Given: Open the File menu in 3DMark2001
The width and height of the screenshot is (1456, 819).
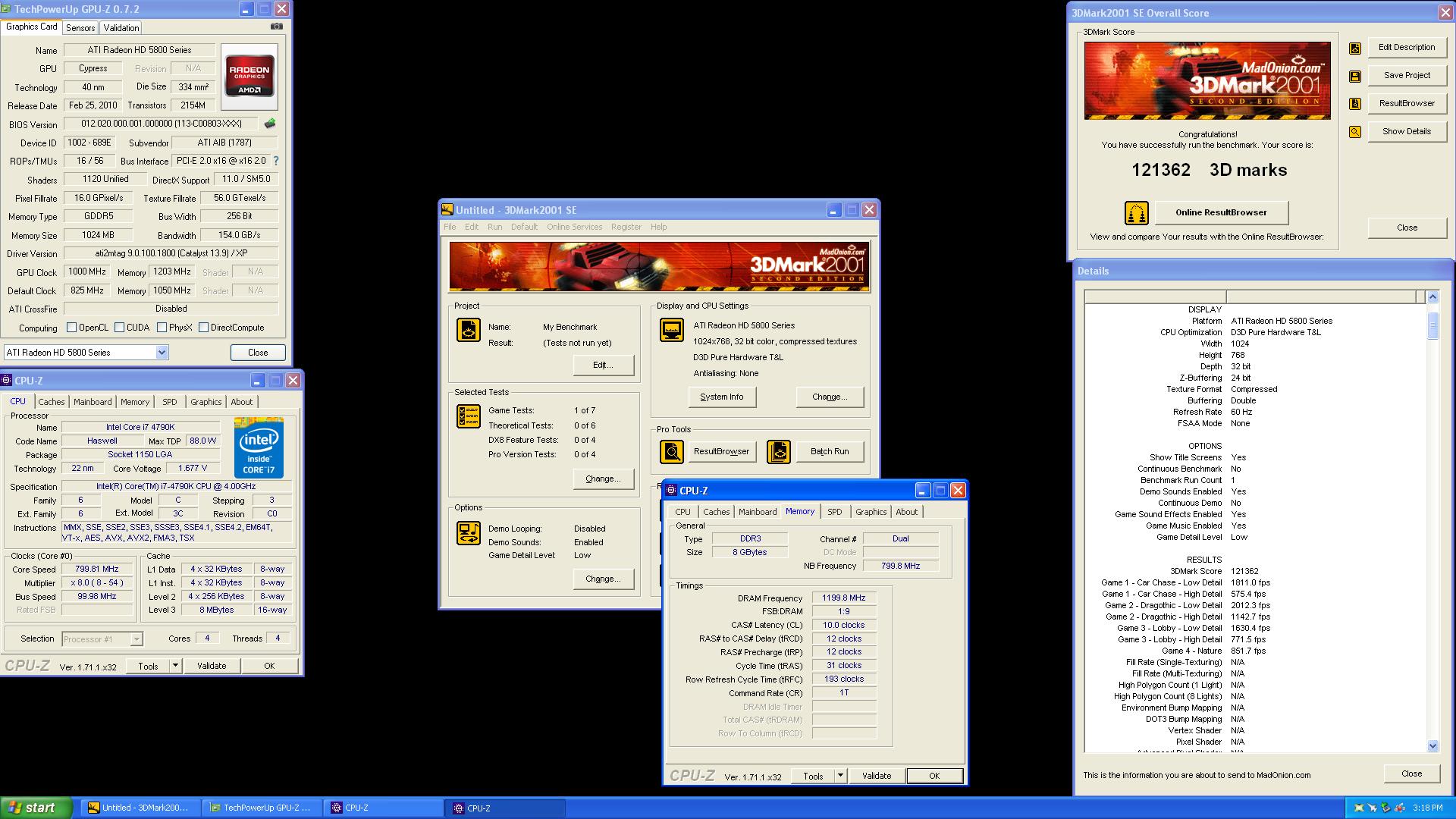Looking at the screenshot, I should tap(450, 227).
